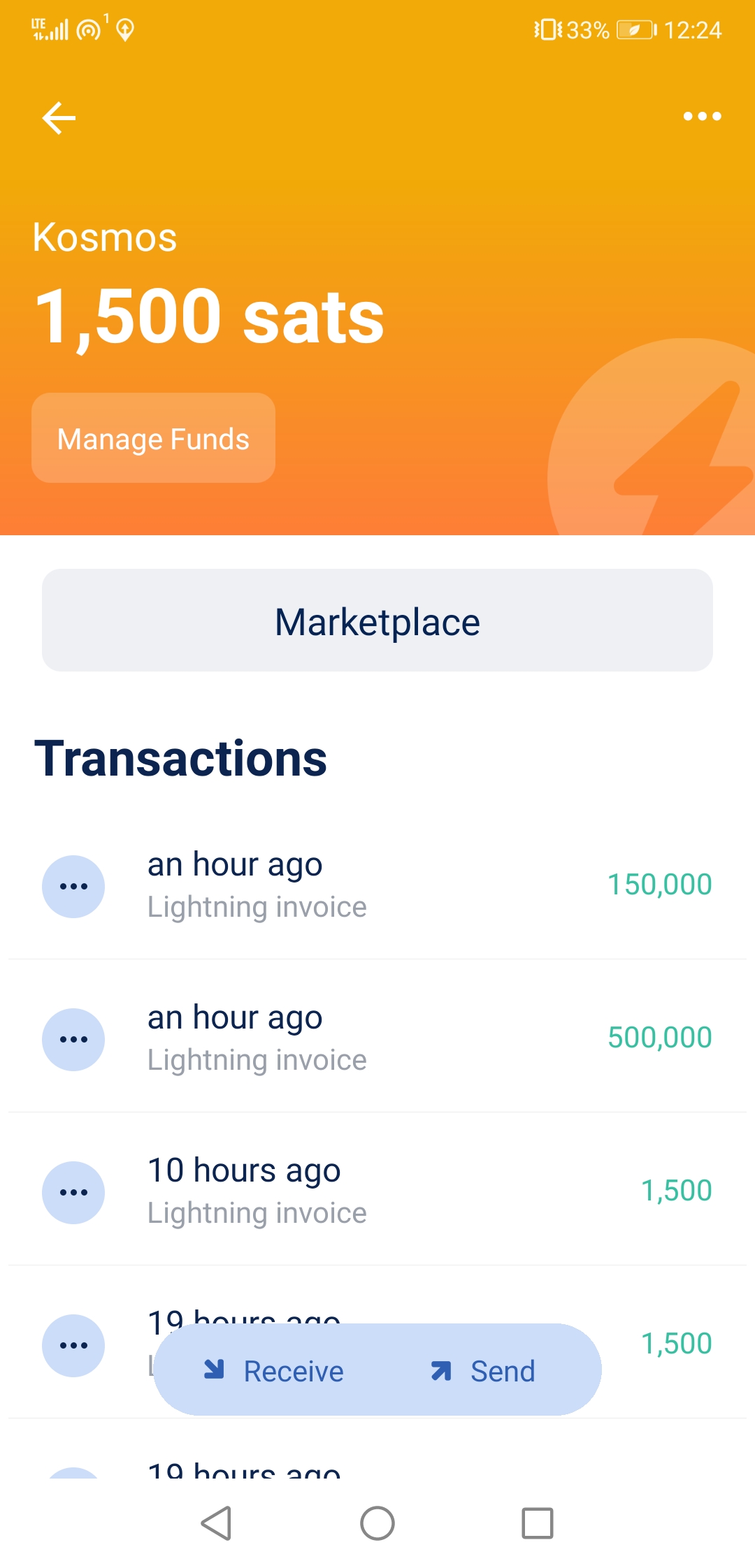Tap the pending icon of 500,000 transaction
The height and width of the screenshot is (1568, 755).
(x=73, y=1039)
